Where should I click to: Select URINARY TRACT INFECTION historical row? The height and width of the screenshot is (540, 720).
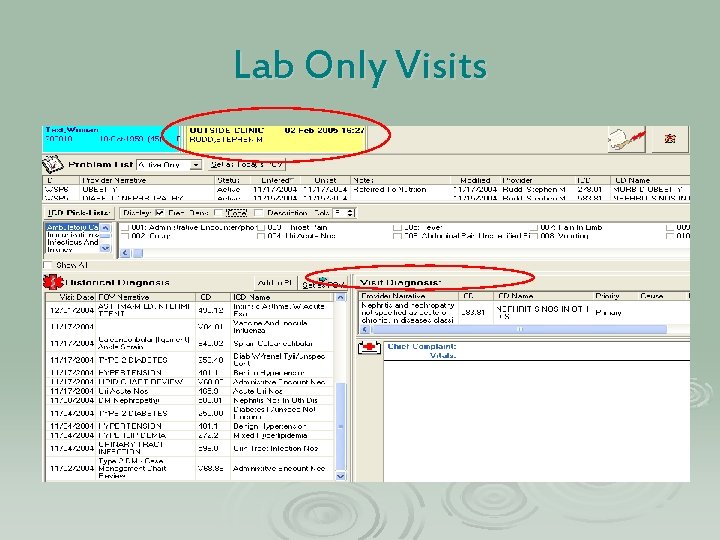click(190, 448)
